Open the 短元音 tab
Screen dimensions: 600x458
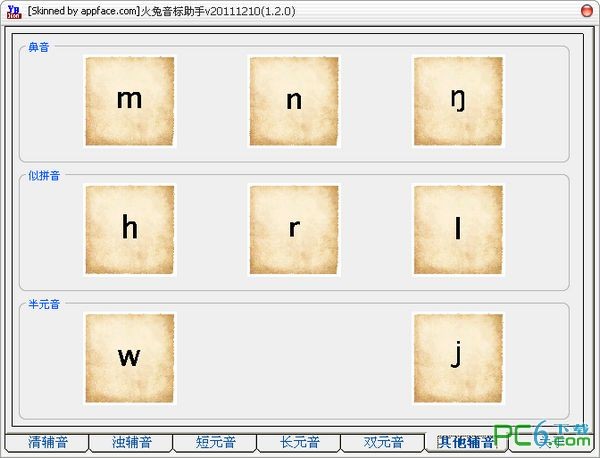click(215, 443)
